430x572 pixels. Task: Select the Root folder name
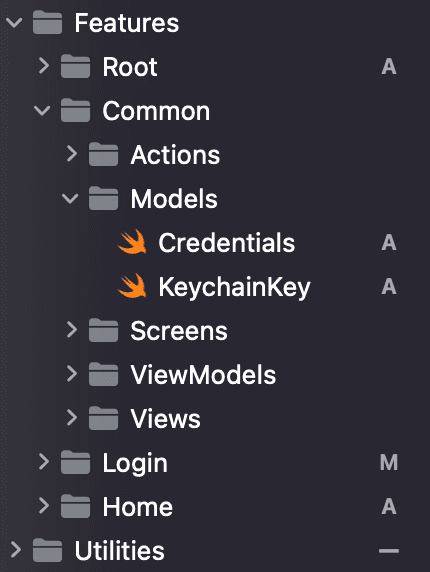[130, 67]
